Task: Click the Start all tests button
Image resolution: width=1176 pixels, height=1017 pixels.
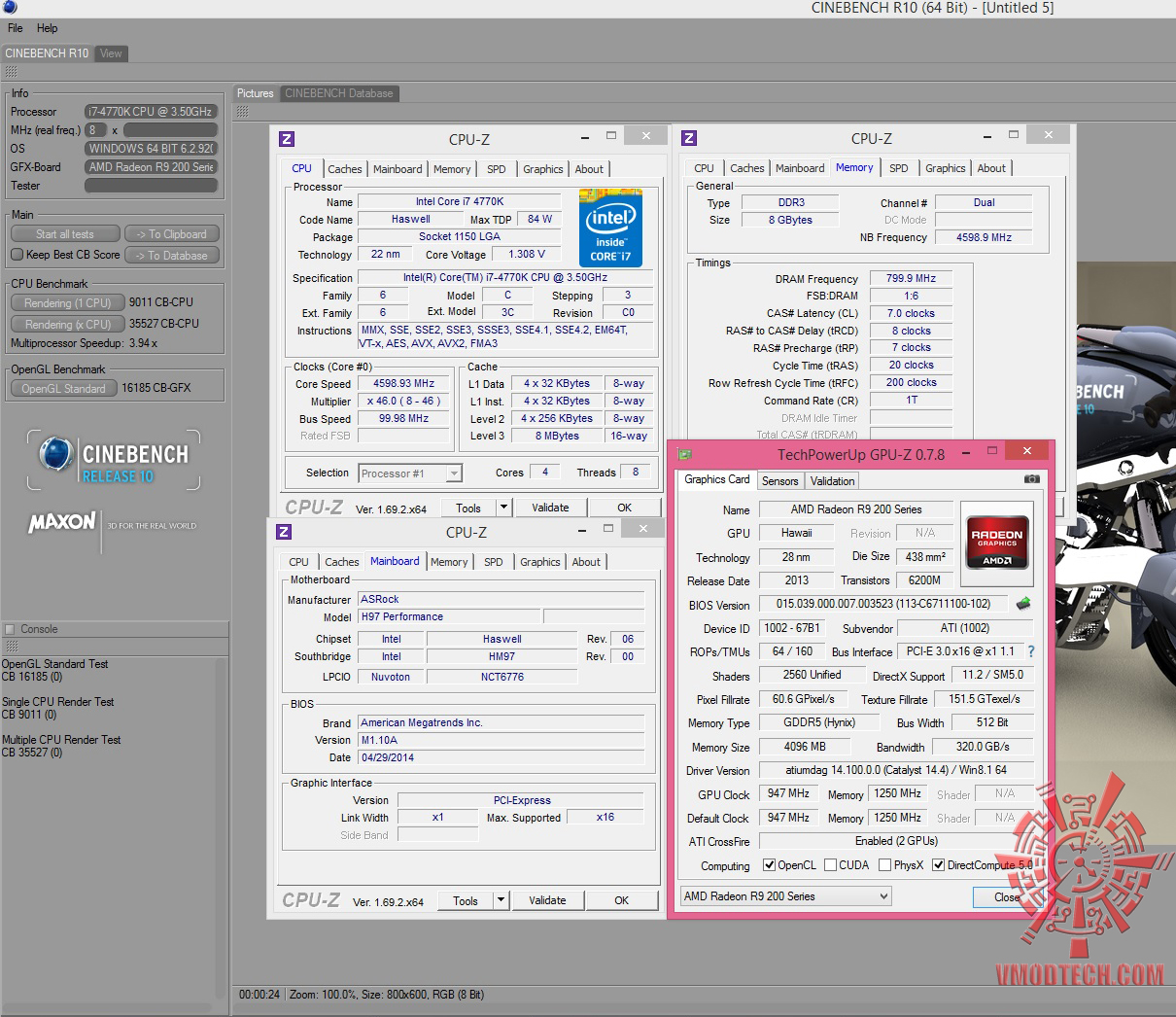Action: pos(65,234)
